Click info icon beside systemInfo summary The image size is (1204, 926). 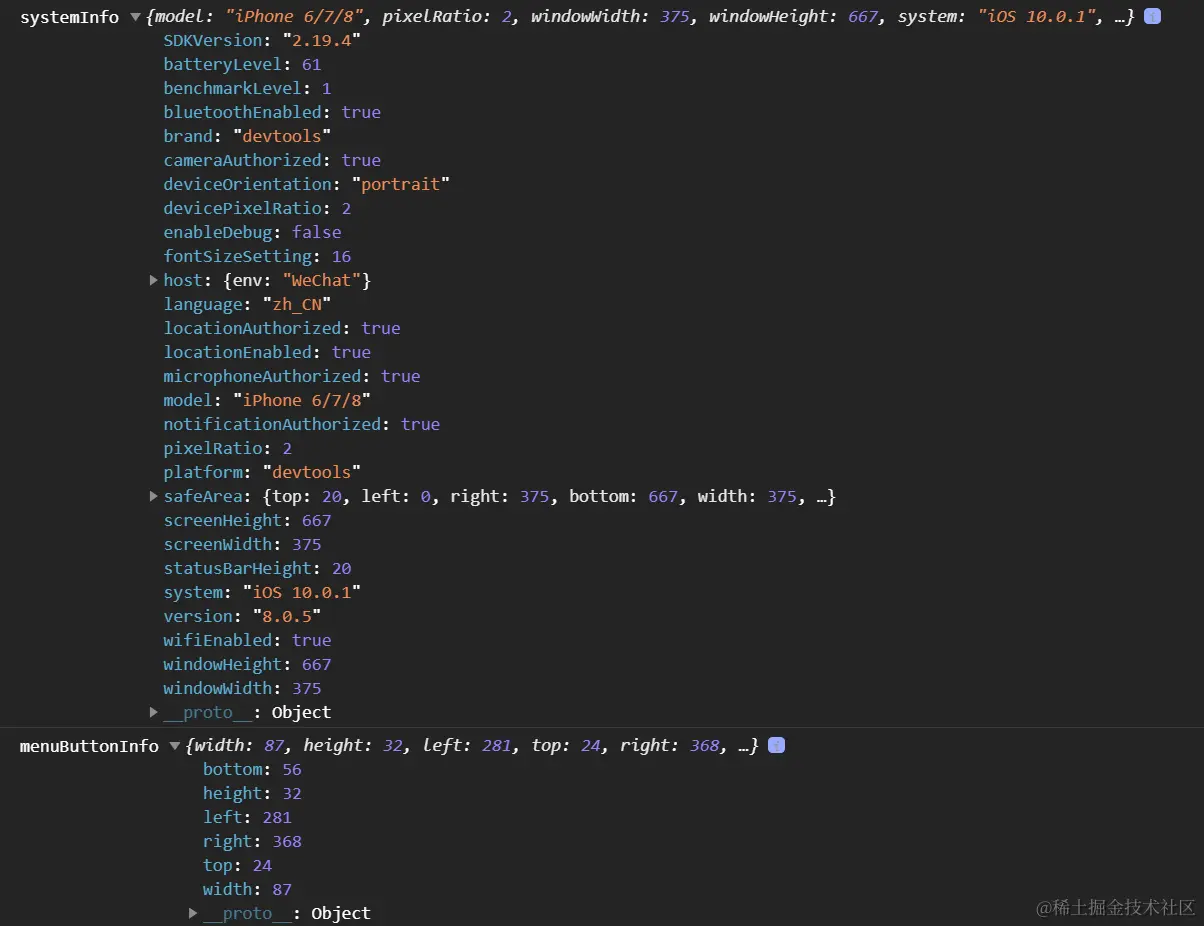1152,17
